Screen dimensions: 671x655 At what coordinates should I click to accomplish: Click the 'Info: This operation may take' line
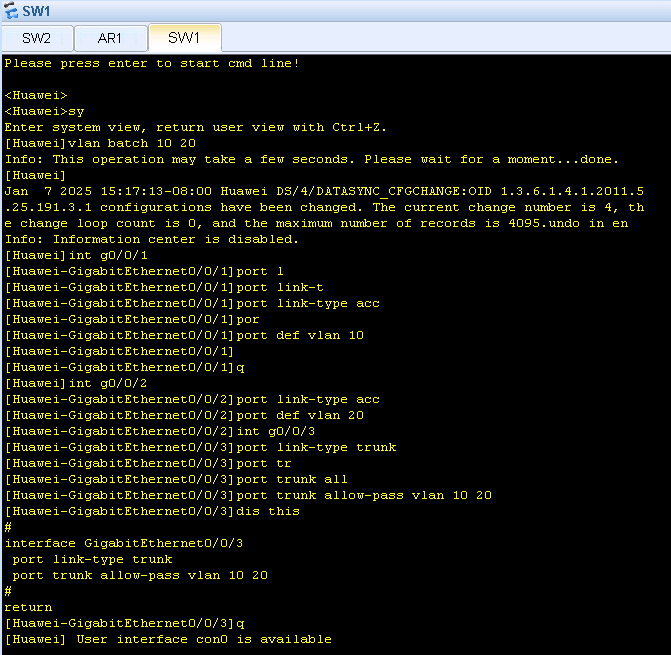[x=312, y=160]
